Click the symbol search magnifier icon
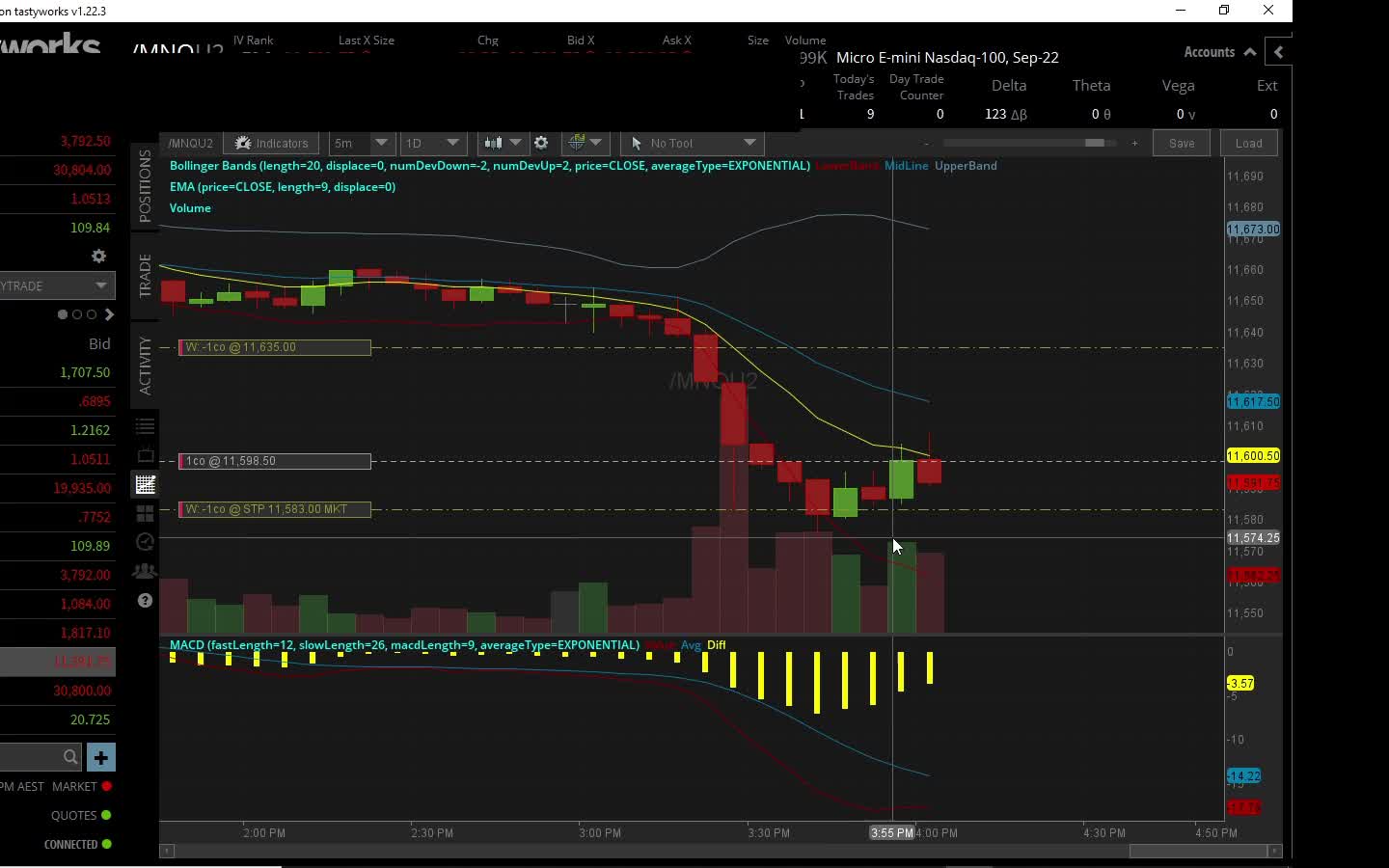The height and width of the screenshot is (868, 1389). 70,757
